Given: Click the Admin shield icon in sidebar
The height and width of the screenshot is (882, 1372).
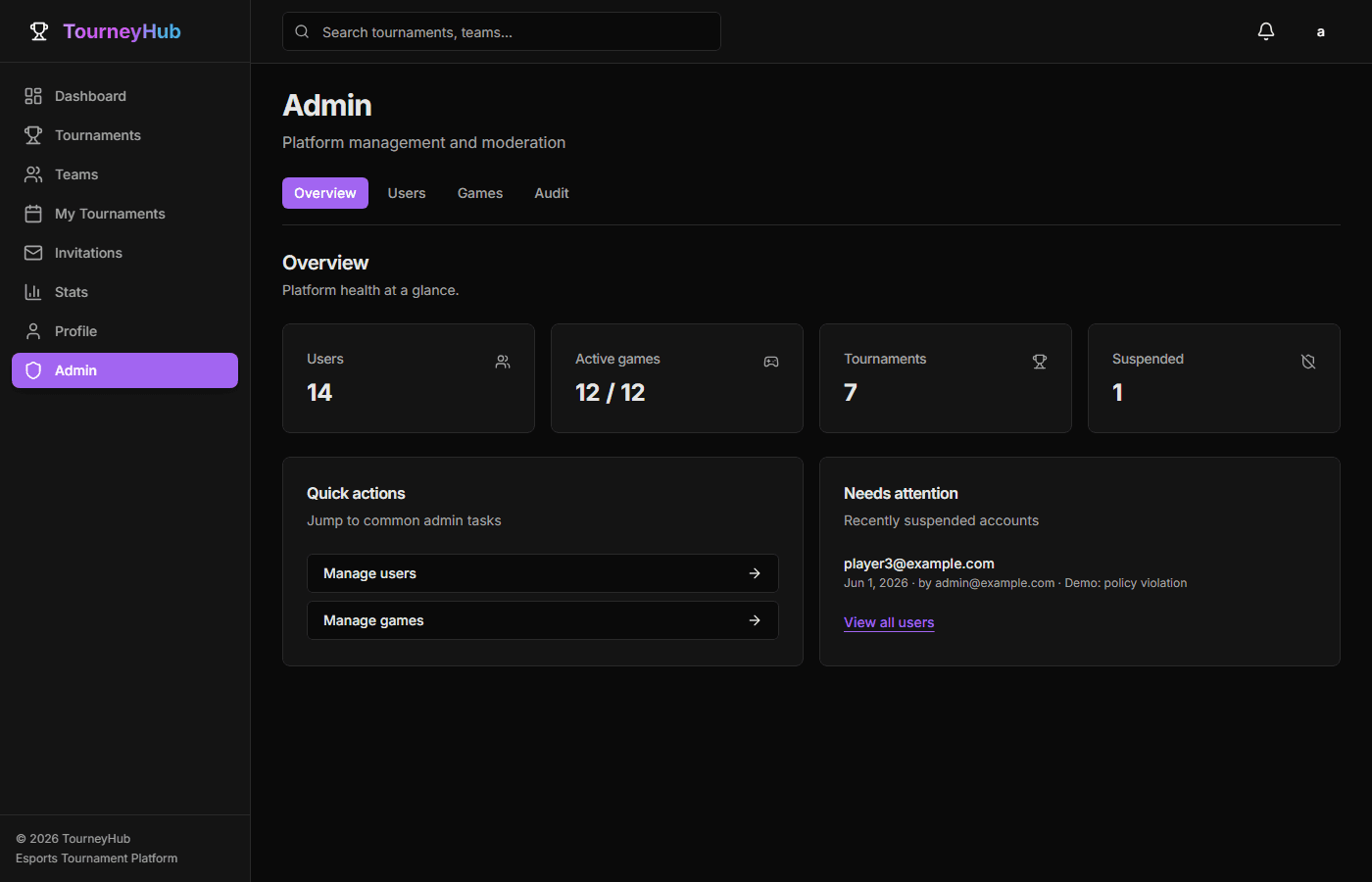Looking at the screenshot, I should (x=33, y=370).
